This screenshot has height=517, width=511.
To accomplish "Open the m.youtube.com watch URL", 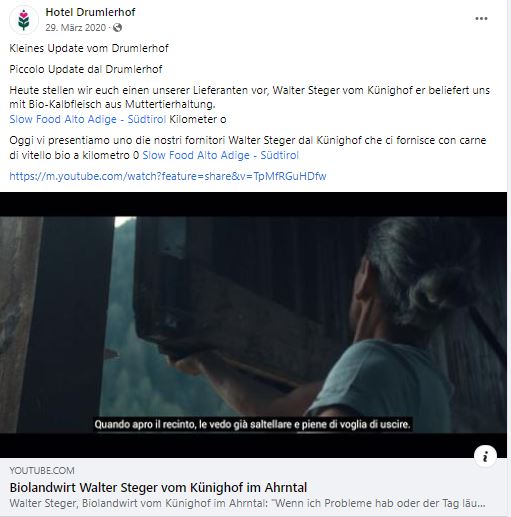I will point(168,176).
